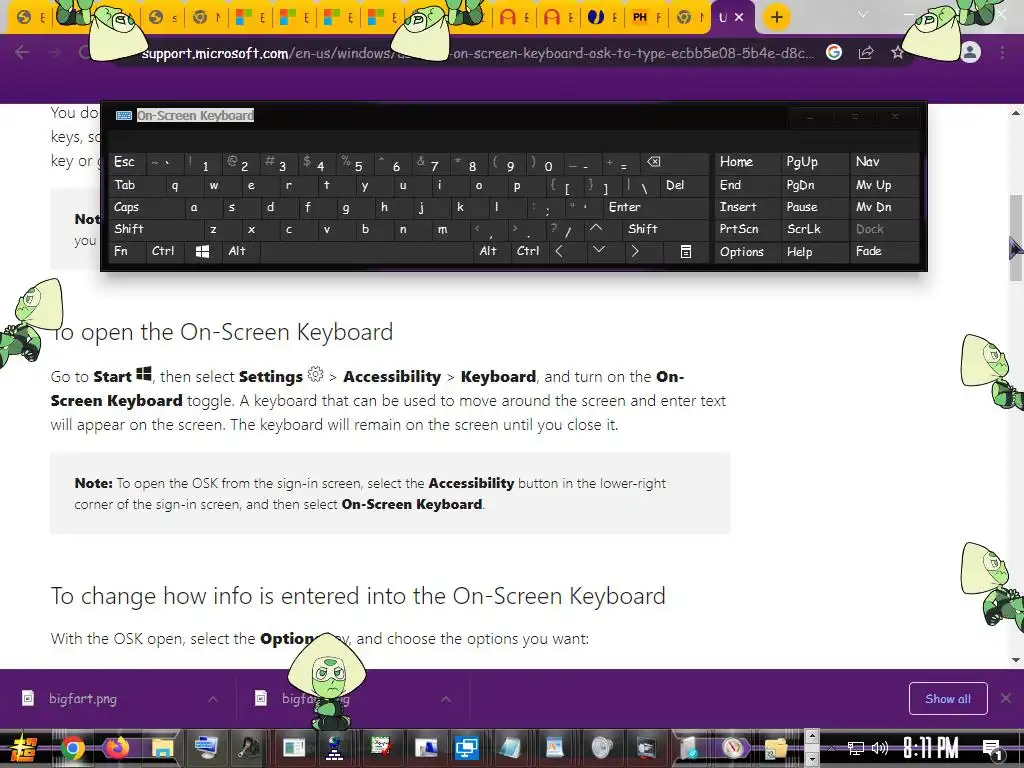Click the Mv Up key on the keyboard
This screenshot has height=768, width=1024.
pyautogui.click(x=884, y=185)
